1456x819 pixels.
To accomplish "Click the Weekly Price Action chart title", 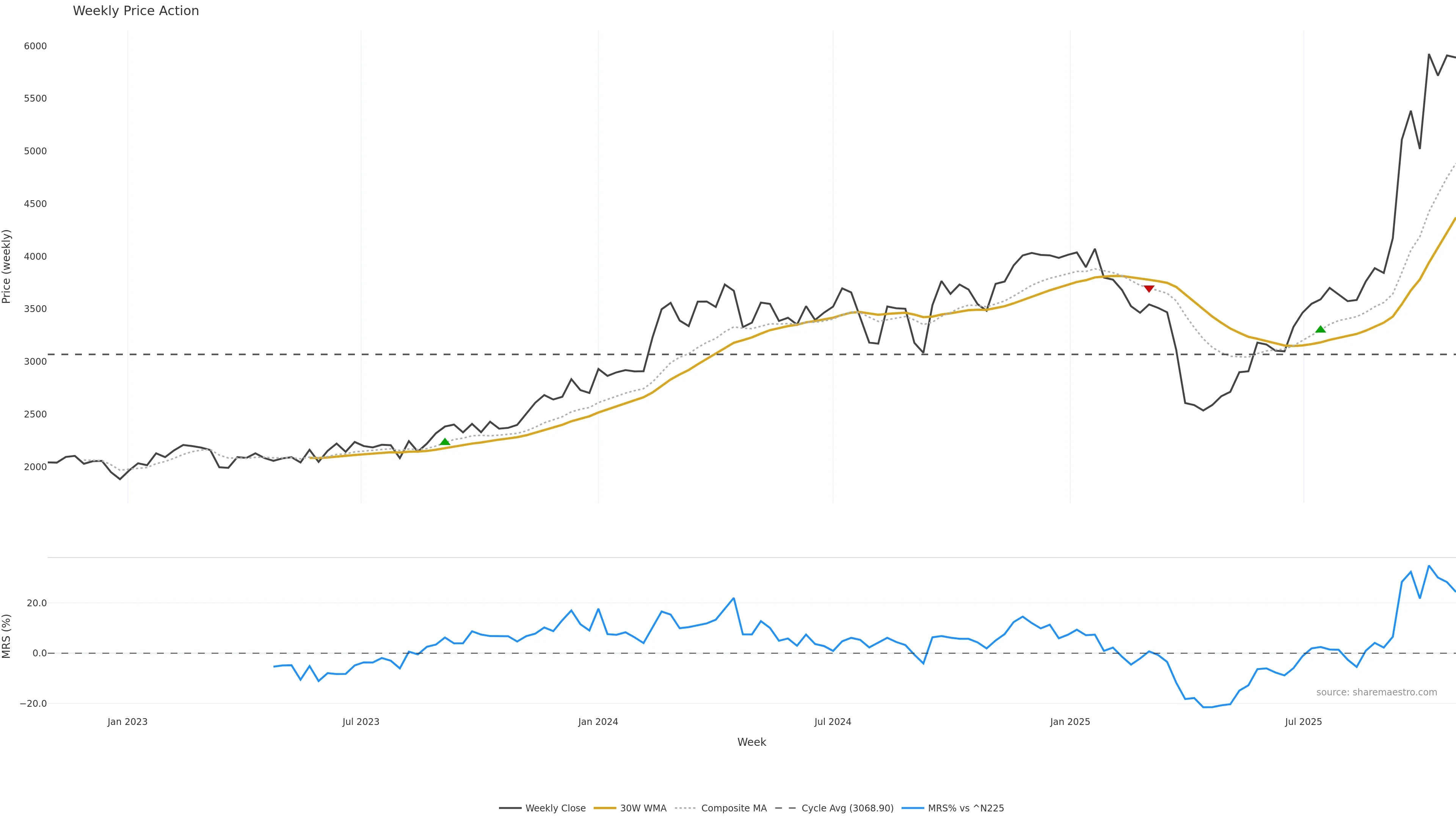I will click(x=136, y=11).
